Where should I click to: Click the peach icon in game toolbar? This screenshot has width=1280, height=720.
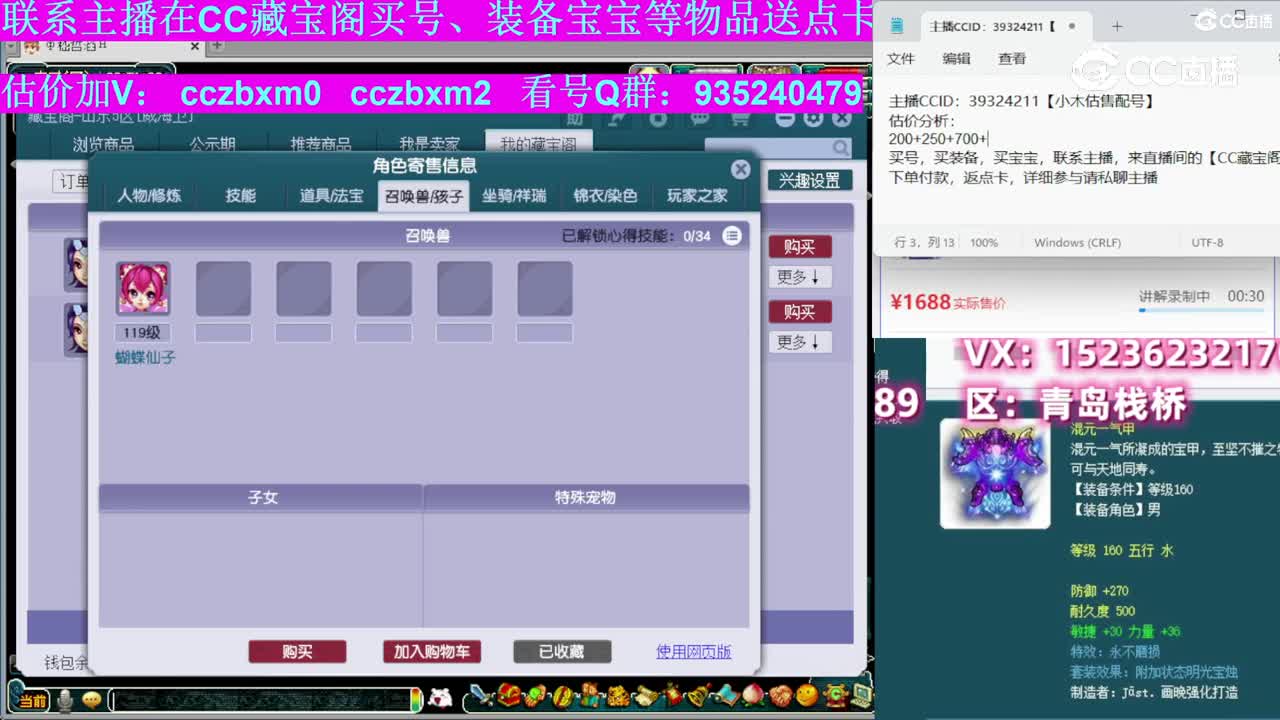[x=752, y=695]
